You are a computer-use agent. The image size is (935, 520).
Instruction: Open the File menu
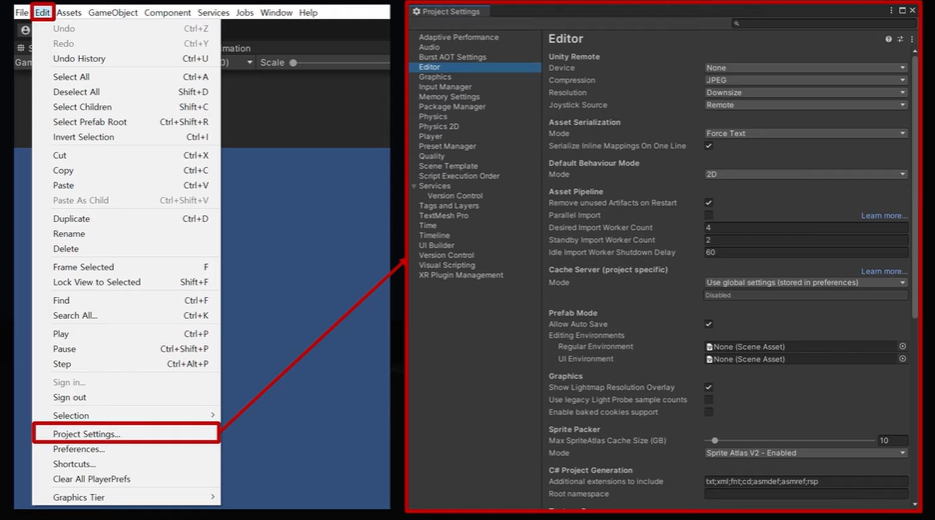(21, 13)
